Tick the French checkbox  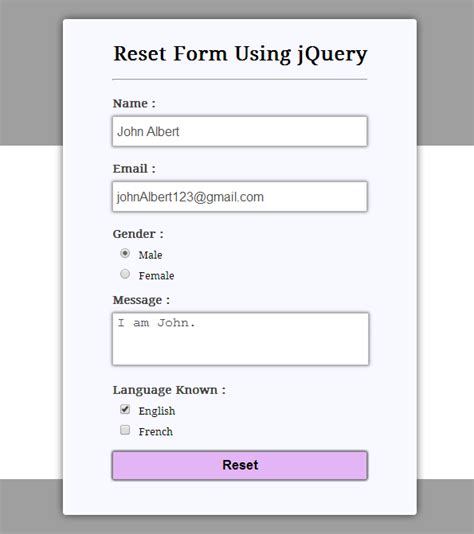click(x=125, y=430)
